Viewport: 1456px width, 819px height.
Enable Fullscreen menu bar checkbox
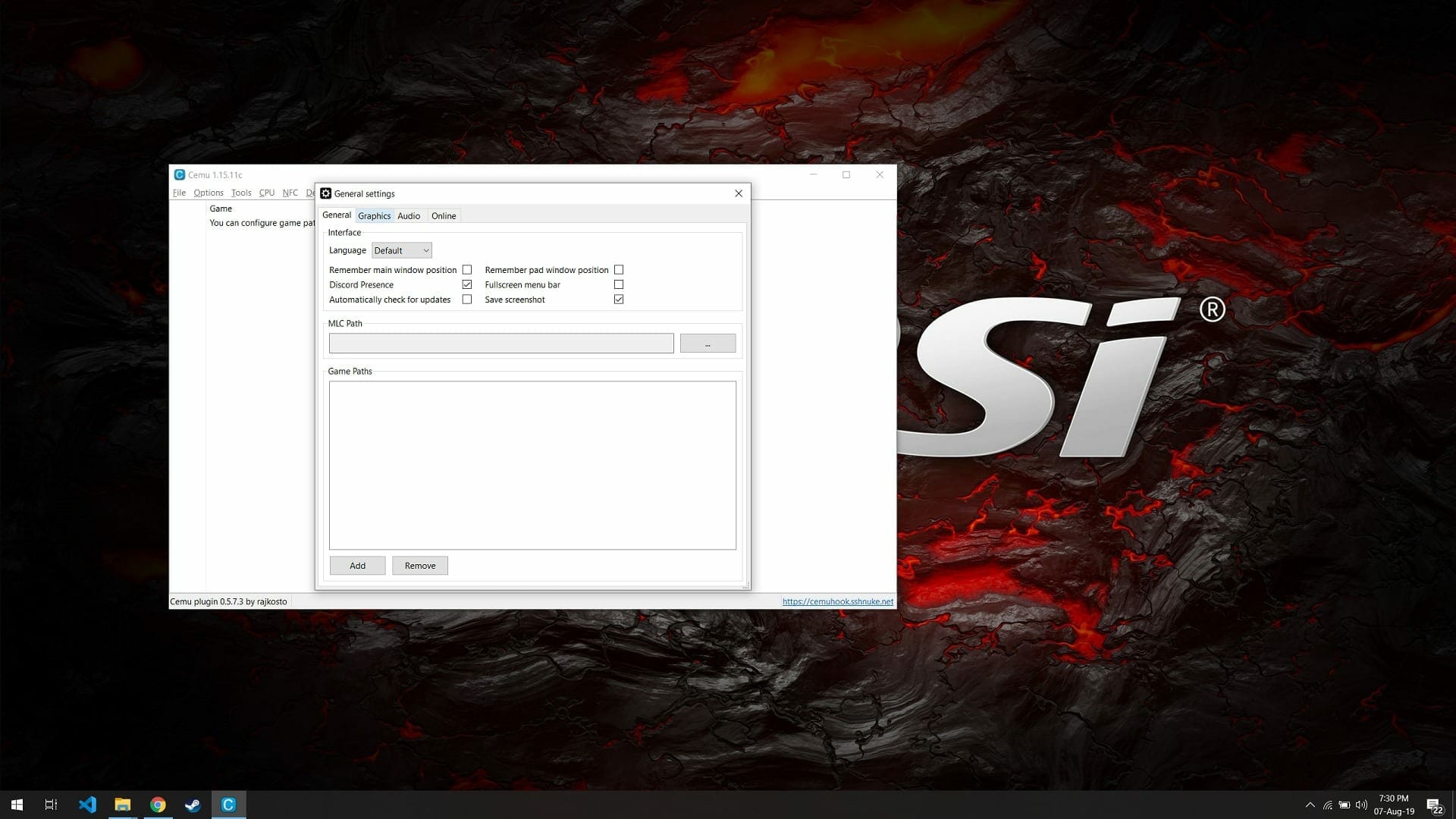point(619,284)
